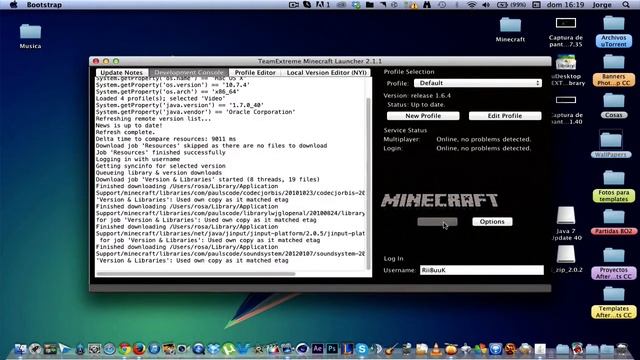Open Finder from the dock
This screenshot has width=640, height=360.
[20, 349]
